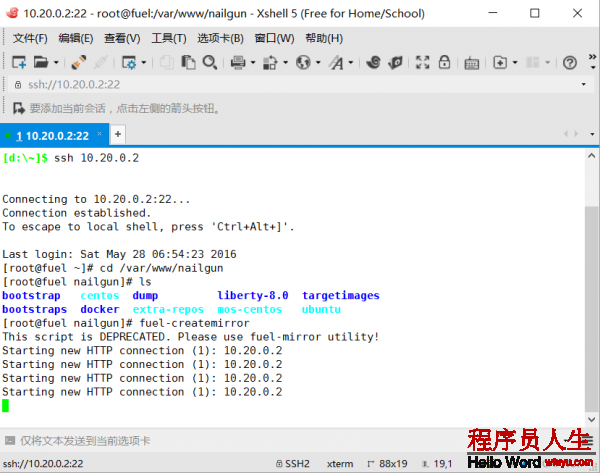Click the Paste clipboard icon
600x473 pixels.
(188, 62)
